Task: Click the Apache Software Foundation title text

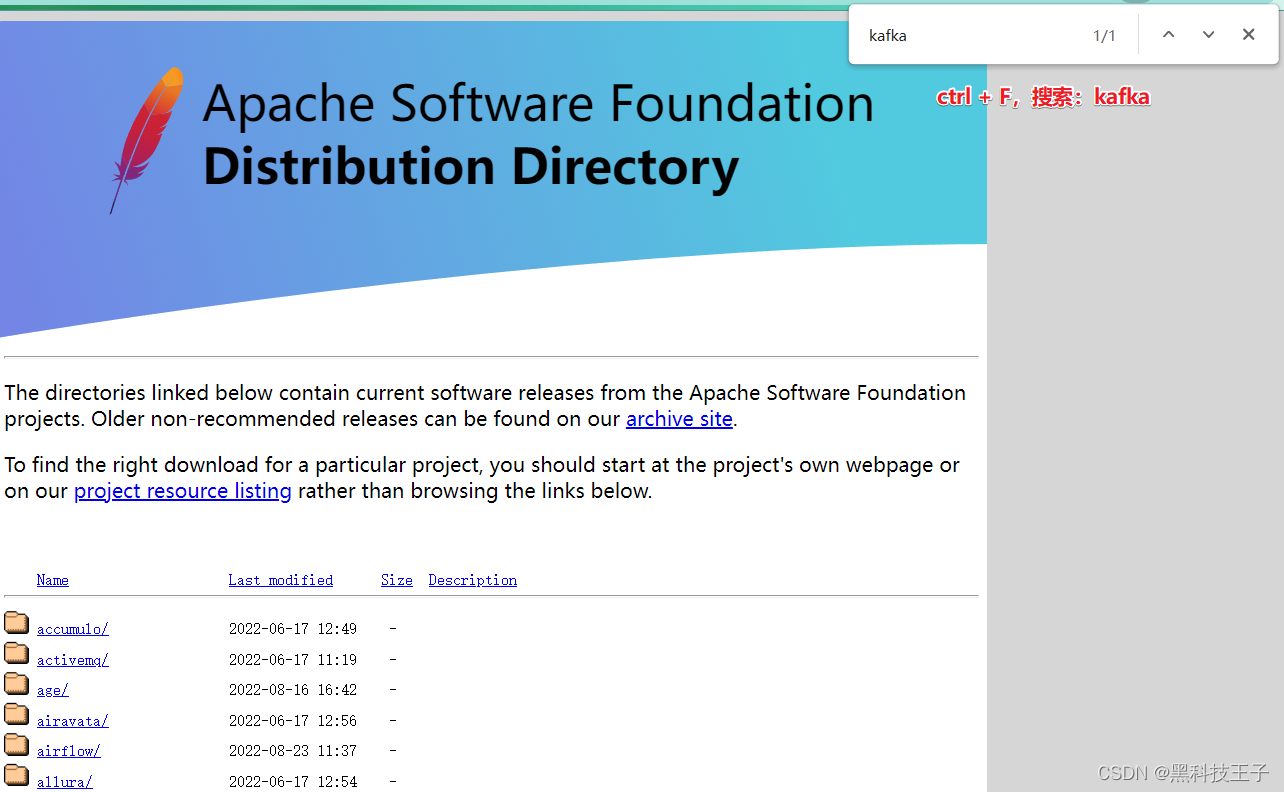Action: 539,103
